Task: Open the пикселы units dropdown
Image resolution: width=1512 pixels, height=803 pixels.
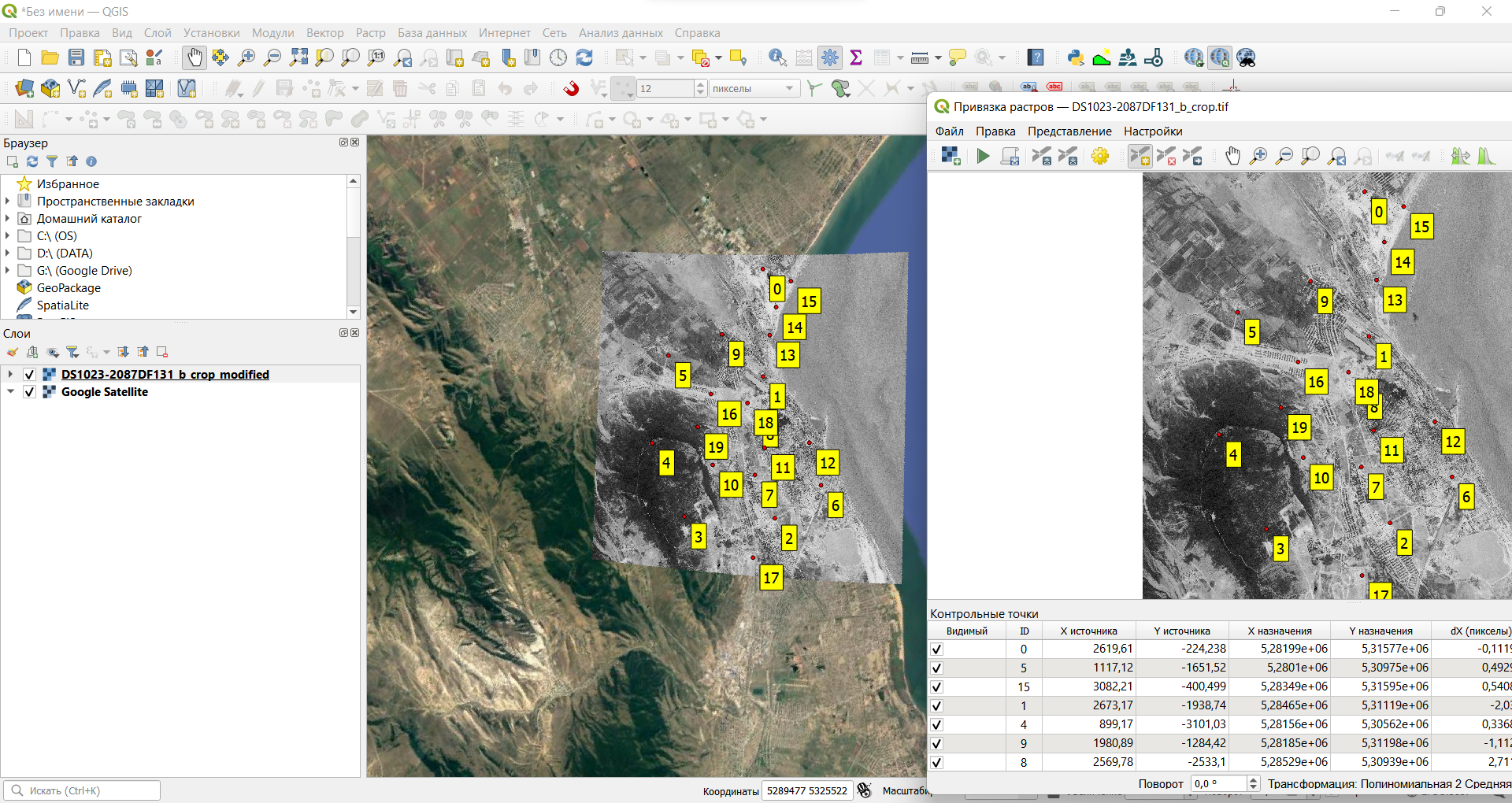Action: [x=754, y=89]
